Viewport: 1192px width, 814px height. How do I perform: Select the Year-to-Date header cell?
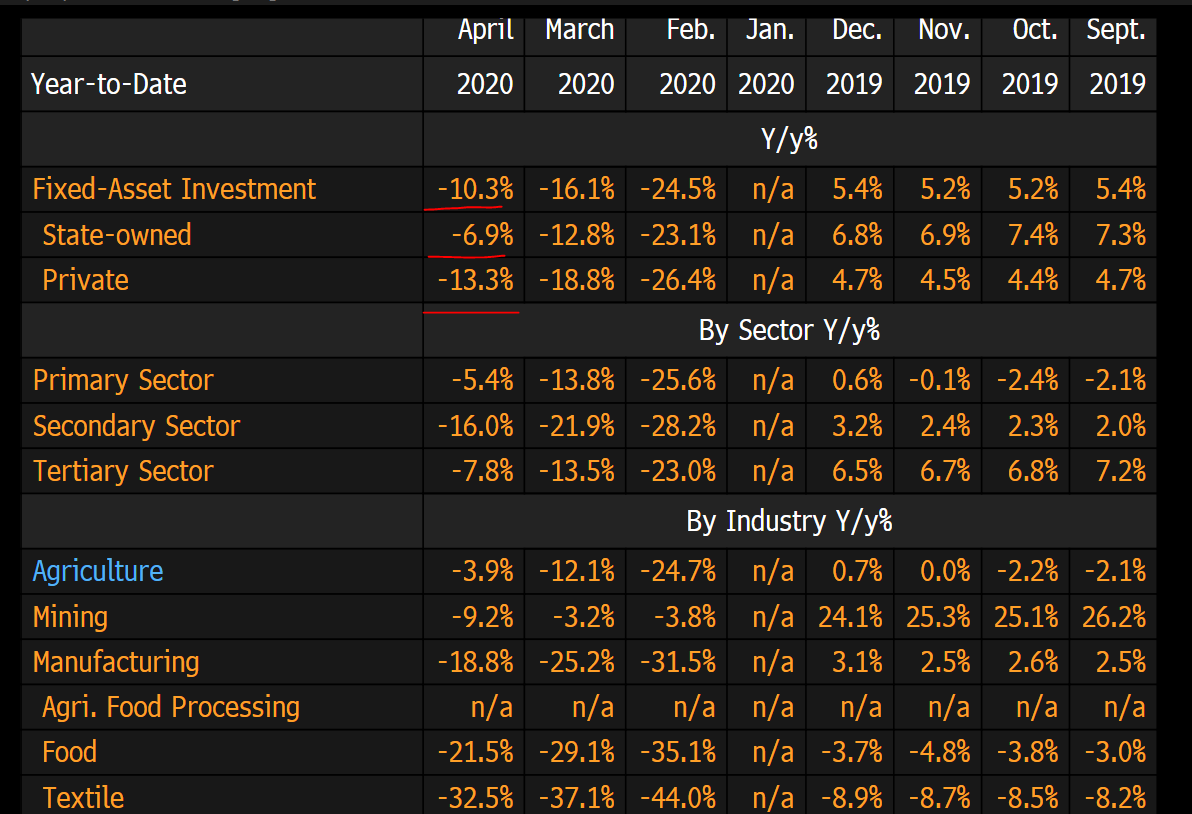[109, 84]
